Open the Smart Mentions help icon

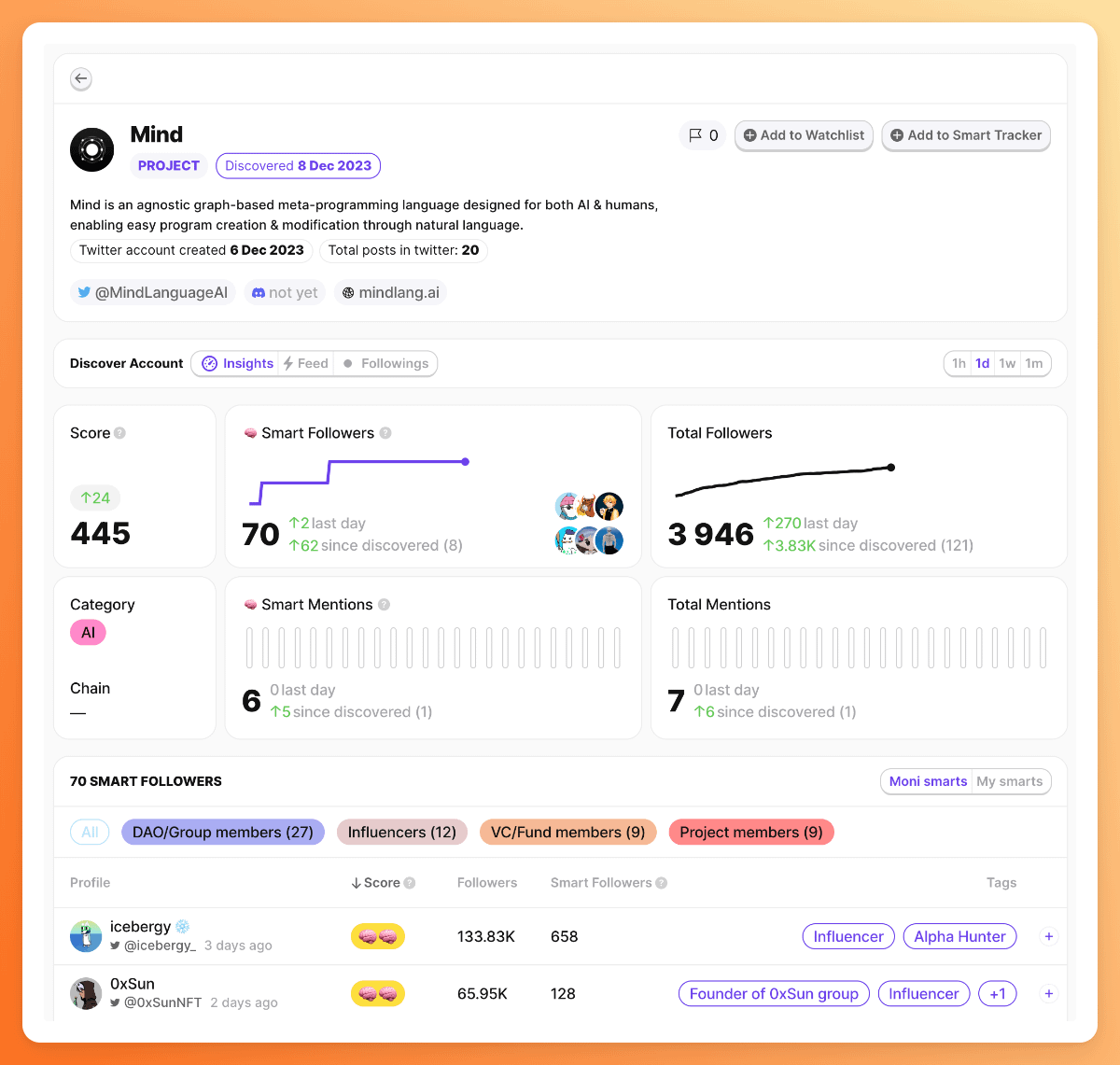(384, 605)
